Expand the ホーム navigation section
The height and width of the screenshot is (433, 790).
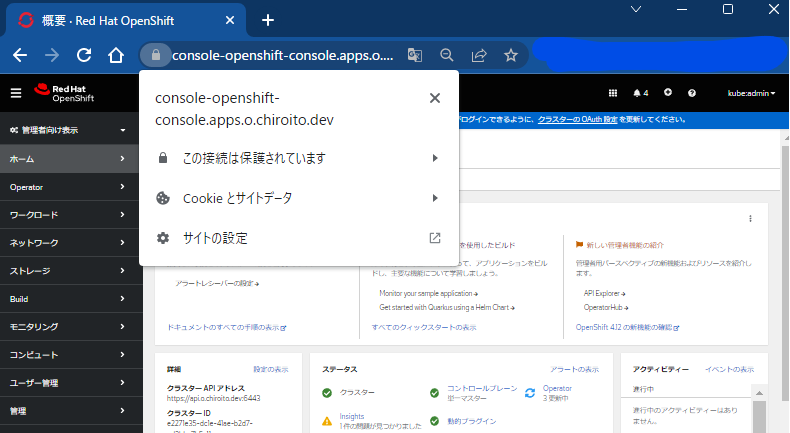[x=69, y=159]
